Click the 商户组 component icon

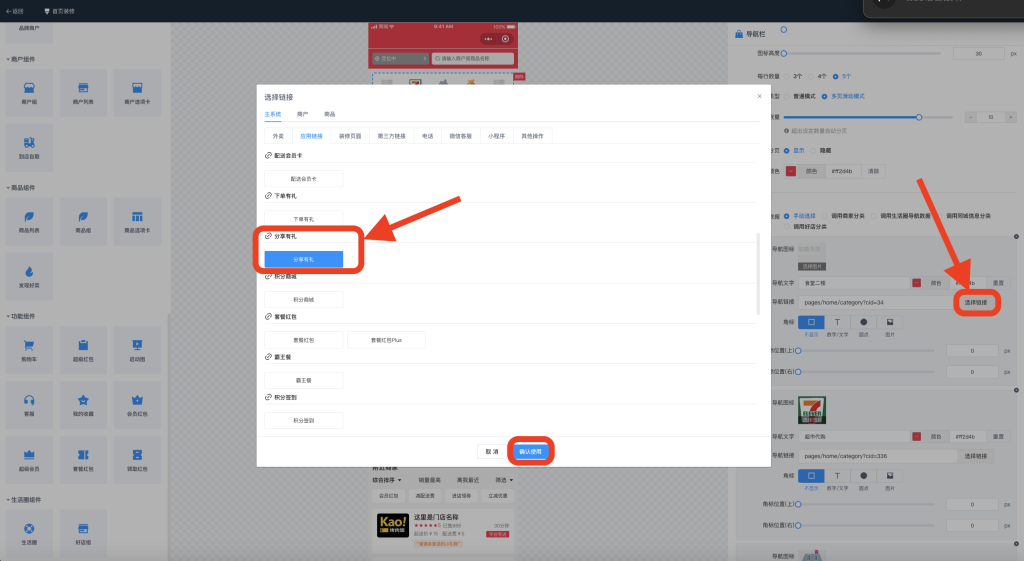point(29,88)
